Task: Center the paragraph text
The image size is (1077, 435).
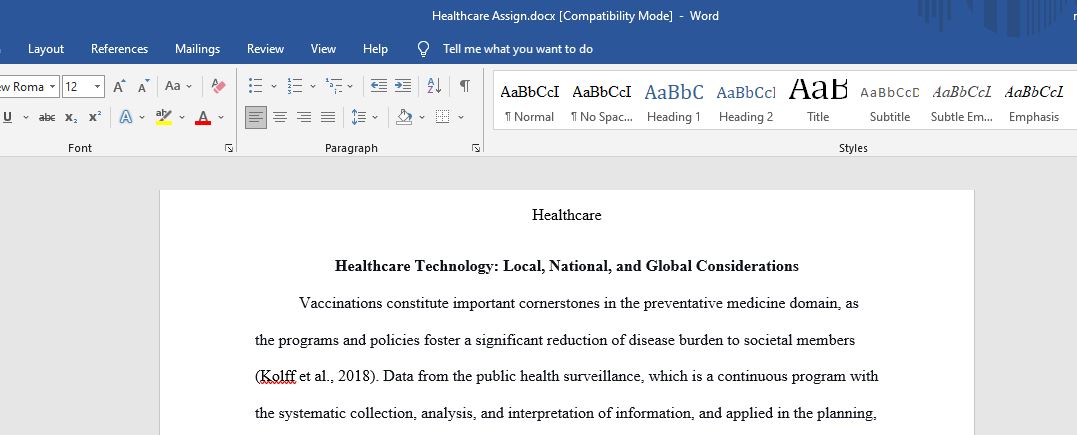Action: tap(280, 118)
